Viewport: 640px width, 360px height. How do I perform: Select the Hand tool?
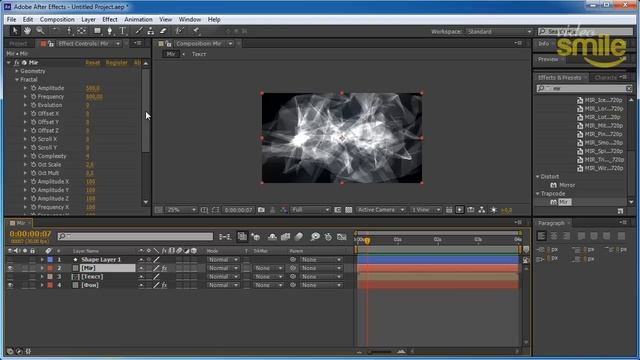(27, 31)
